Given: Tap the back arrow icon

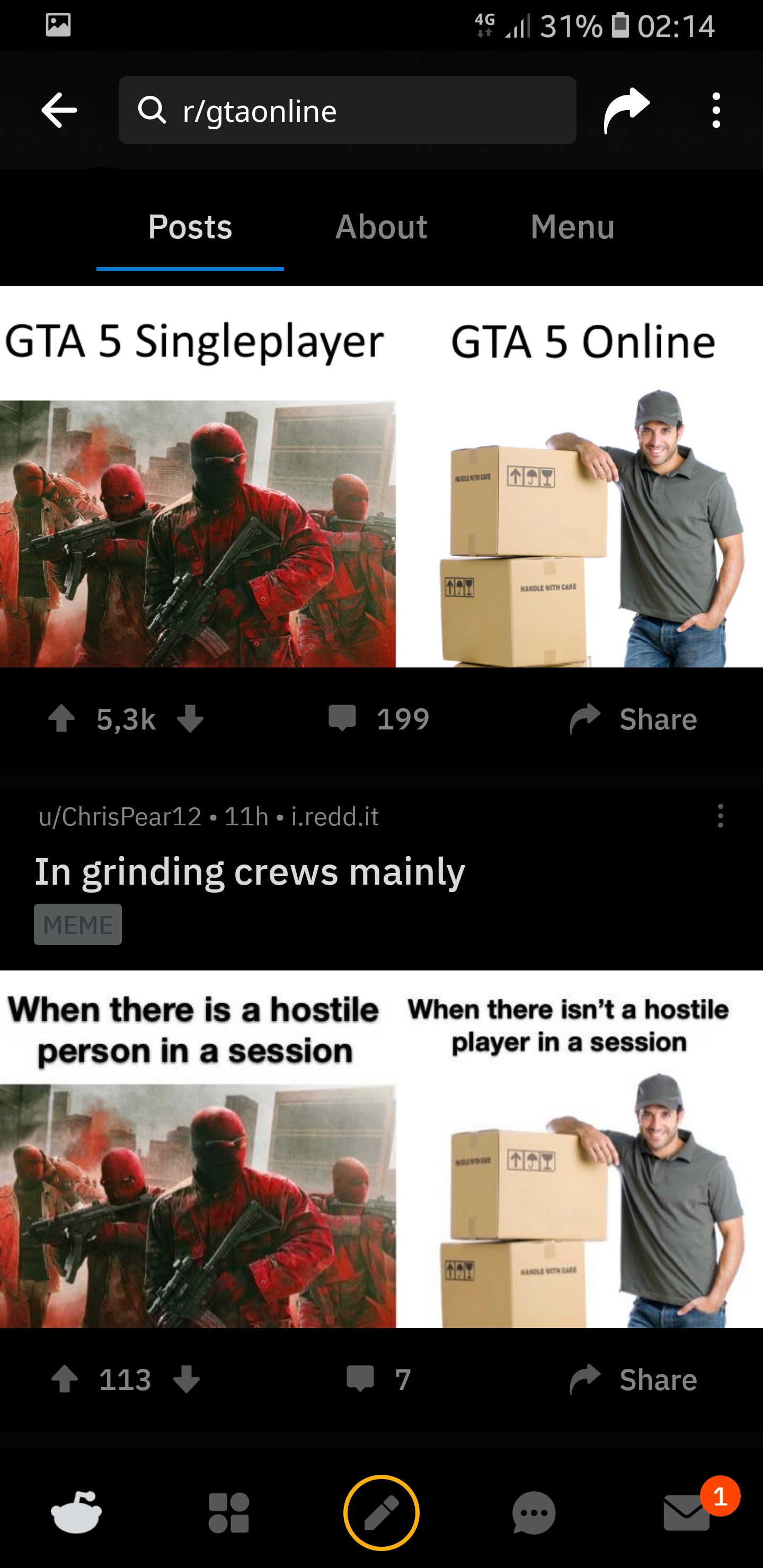Looking at the screenshot, I should (59, 110).
